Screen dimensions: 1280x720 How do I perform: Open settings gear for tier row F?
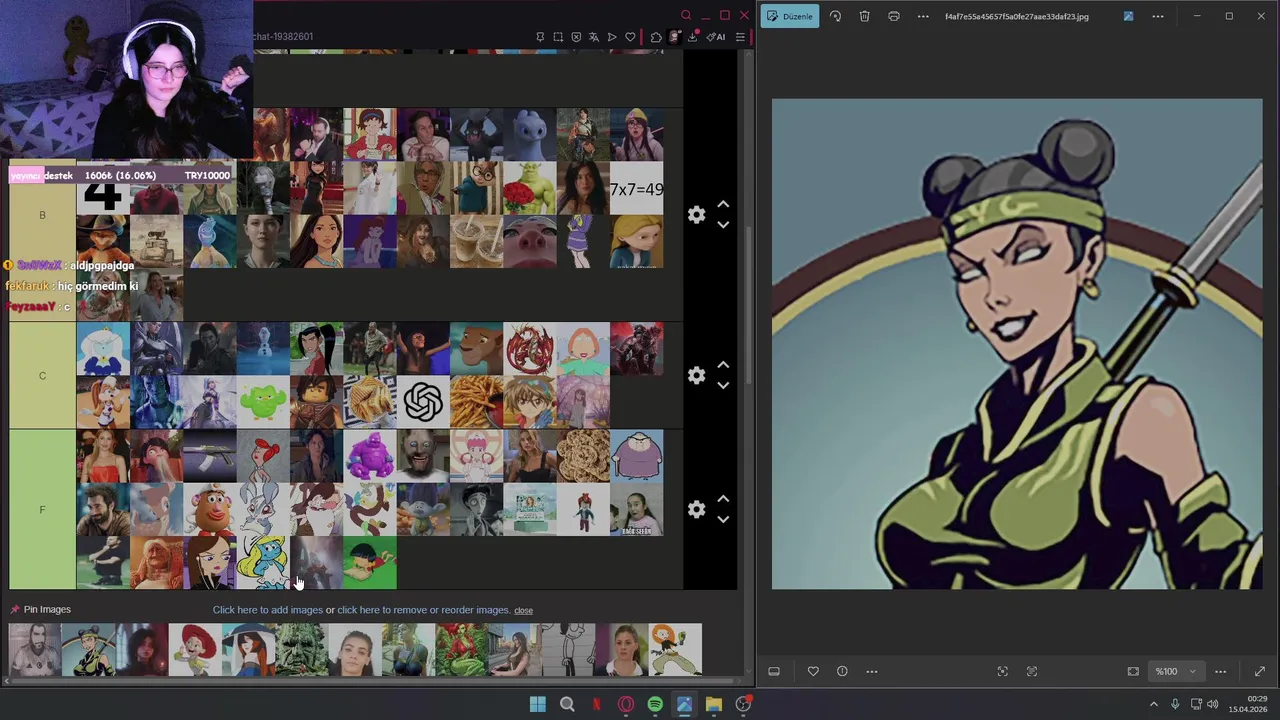(697, 509)
